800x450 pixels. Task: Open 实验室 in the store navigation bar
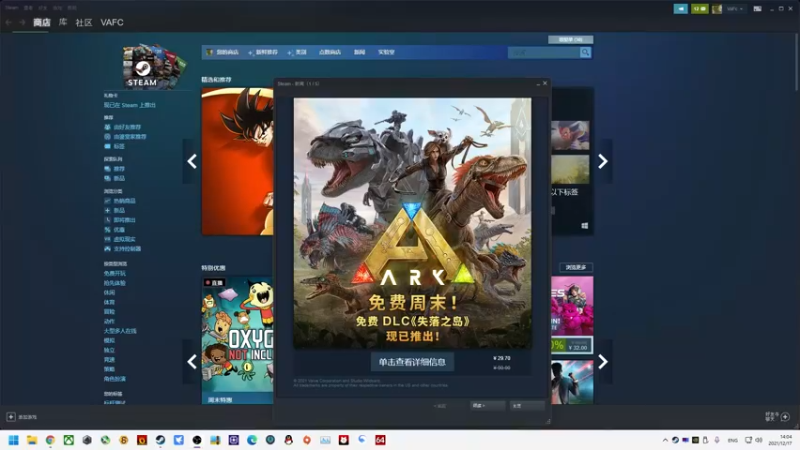pyautogui.click(x=386, y=52)
